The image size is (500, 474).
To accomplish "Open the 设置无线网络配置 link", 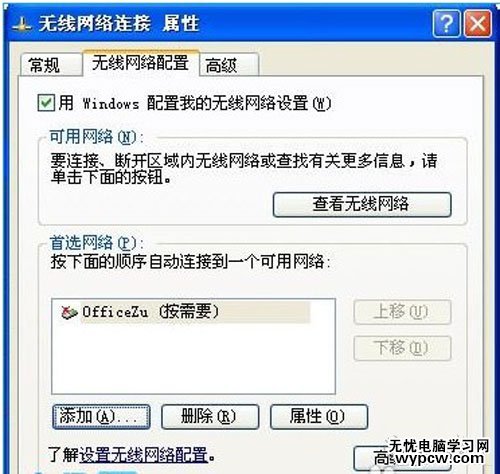I will [x=144, y=454].
